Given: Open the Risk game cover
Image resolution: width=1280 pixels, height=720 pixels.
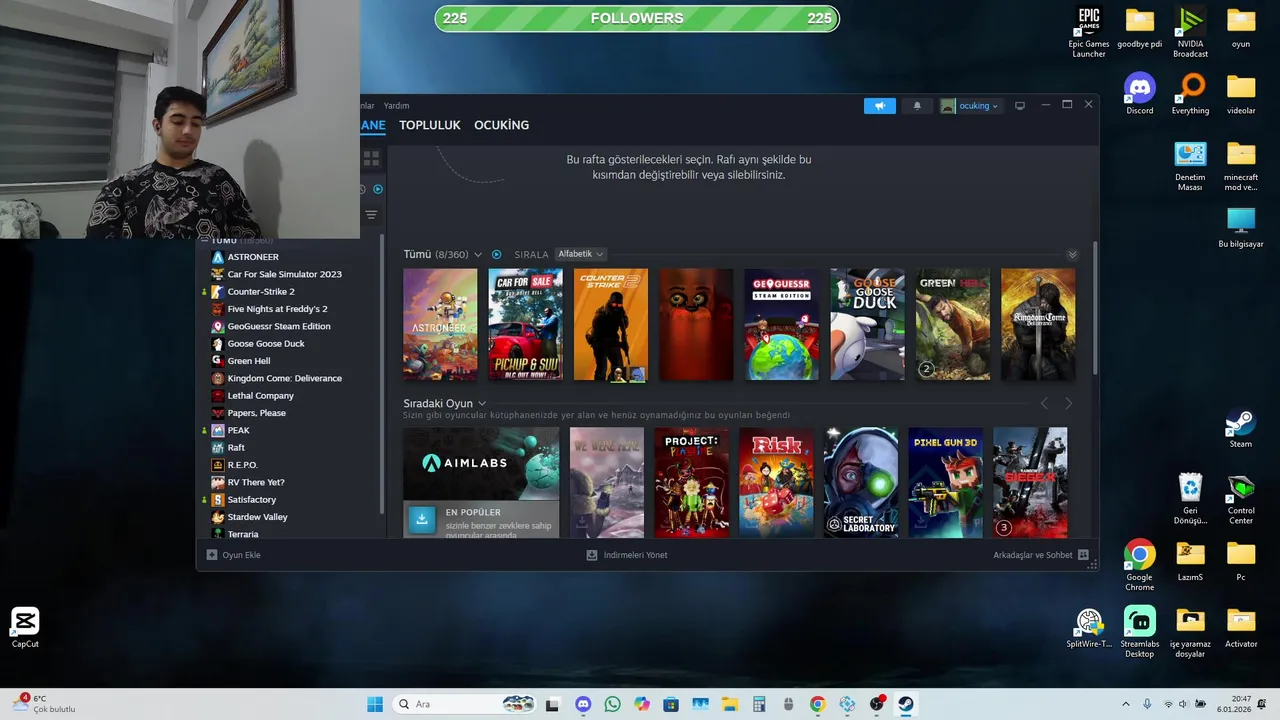Looking at the screenshot, I should (776, 483).
